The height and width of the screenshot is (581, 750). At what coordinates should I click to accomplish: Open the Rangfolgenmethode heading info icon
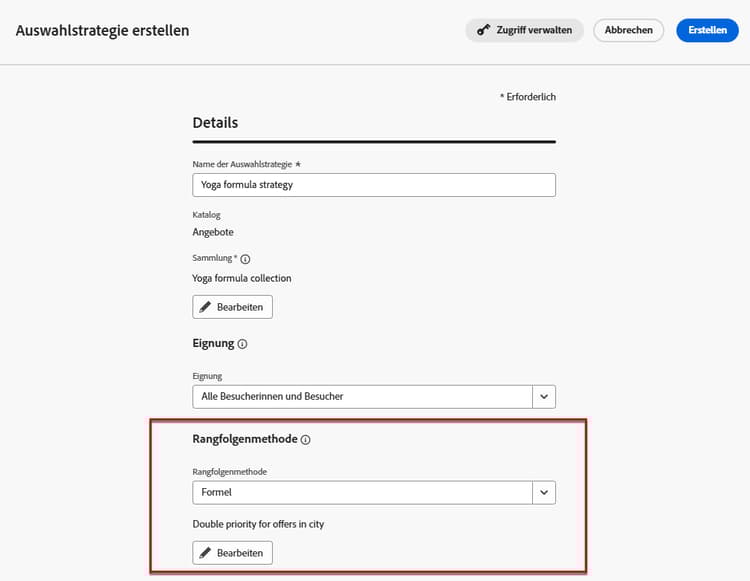[306, 439]
